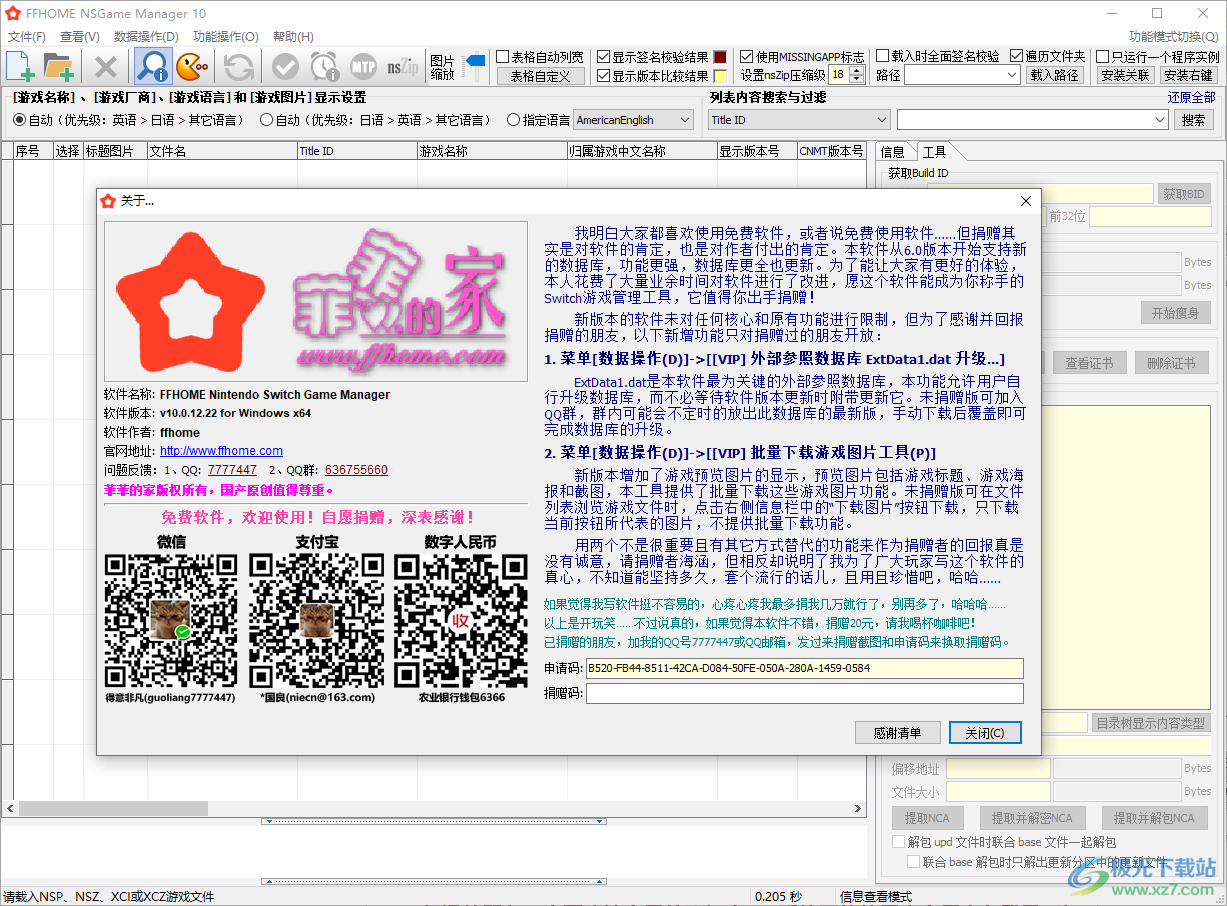Image resolution: width=1227 pixels, height=906 pixels.
Task: Click the Alipay (支付宝) QR code
Action: click(317, 621)
